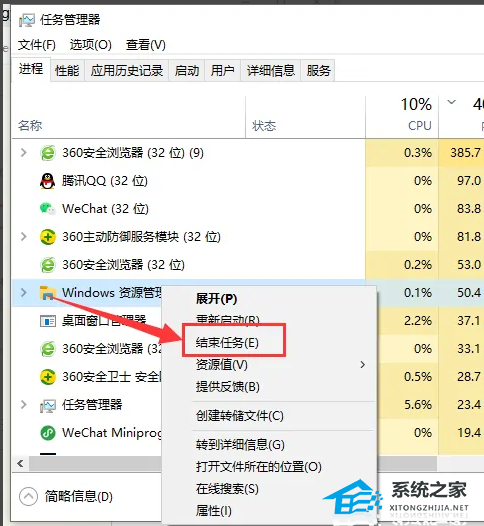The width and height of the screenshot is (484, 526).
Task: Click the WeChat (32 位) process icon
Action: (x=47, y=209)
